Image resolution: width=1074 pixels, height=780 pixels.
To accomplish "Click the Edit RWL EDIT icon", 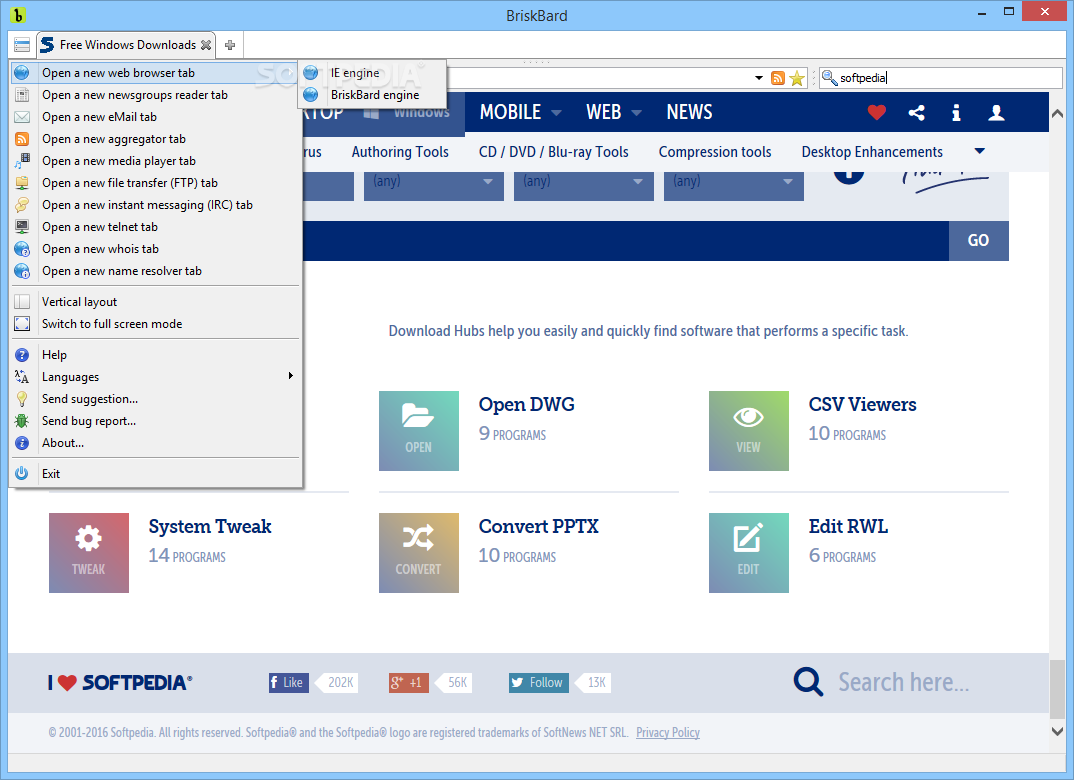I will pos(749,553).
